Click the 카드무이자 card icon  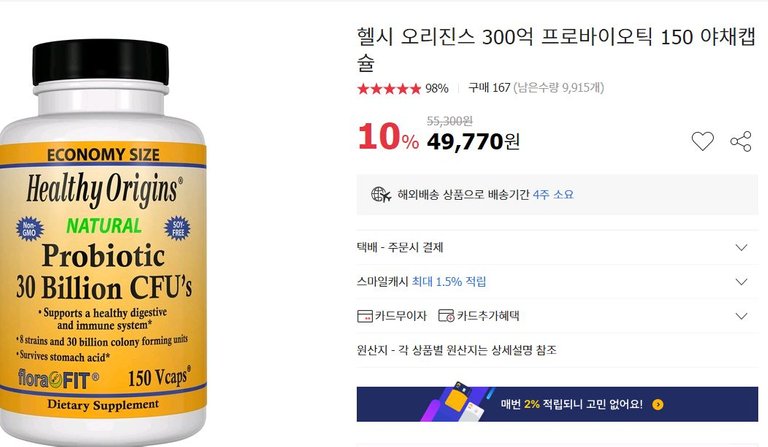(x=365, y=316)
